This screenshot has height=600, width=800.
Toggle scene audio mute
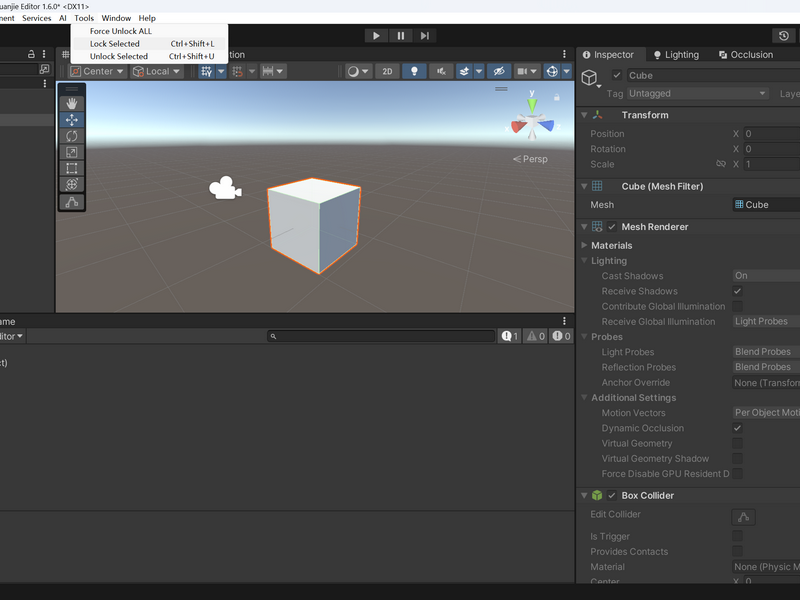[441, 71]
